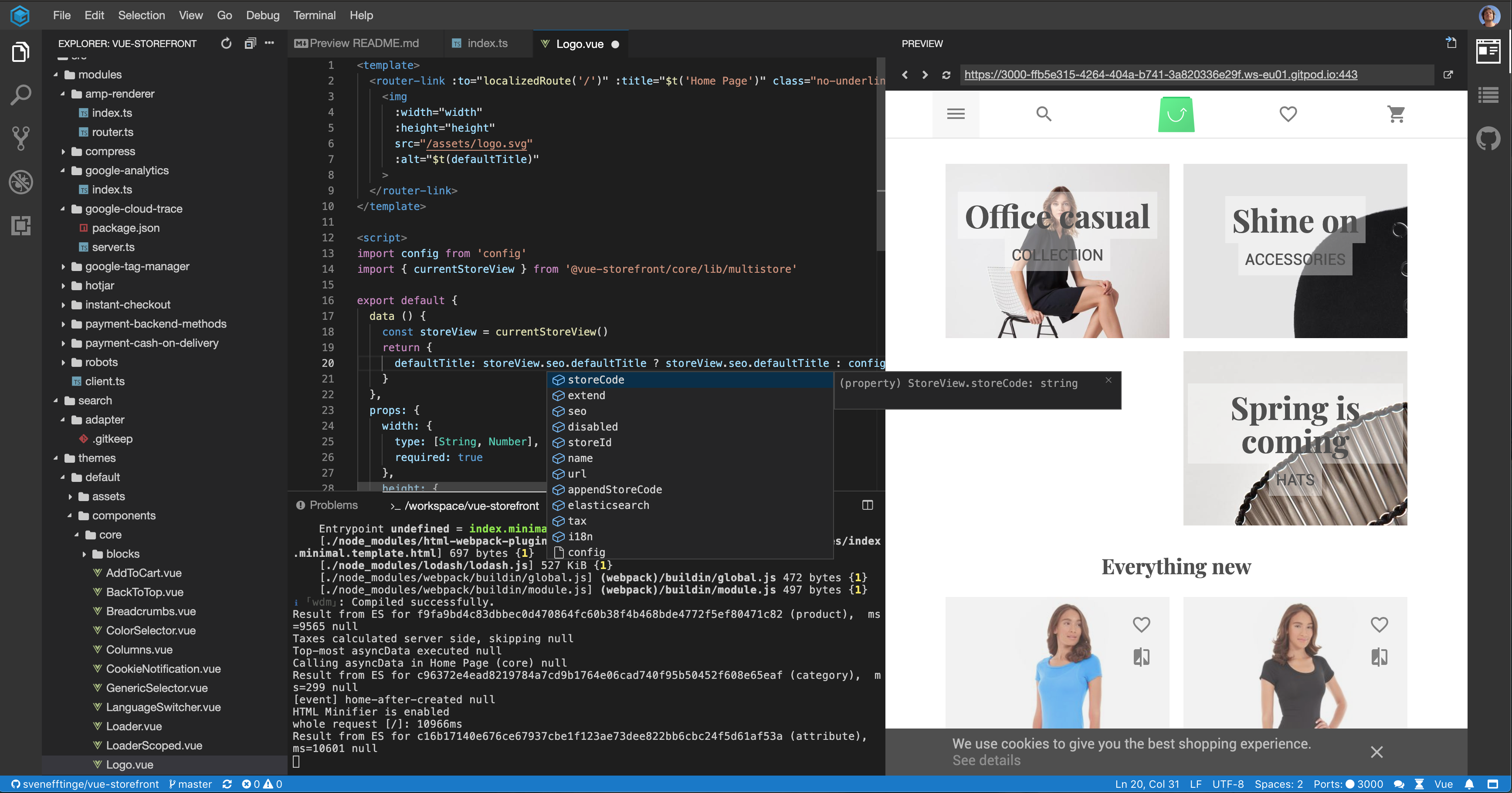Refresh the explorer file tree
The width and height of the screenshot is (1512, 793).
coord(226,44)
